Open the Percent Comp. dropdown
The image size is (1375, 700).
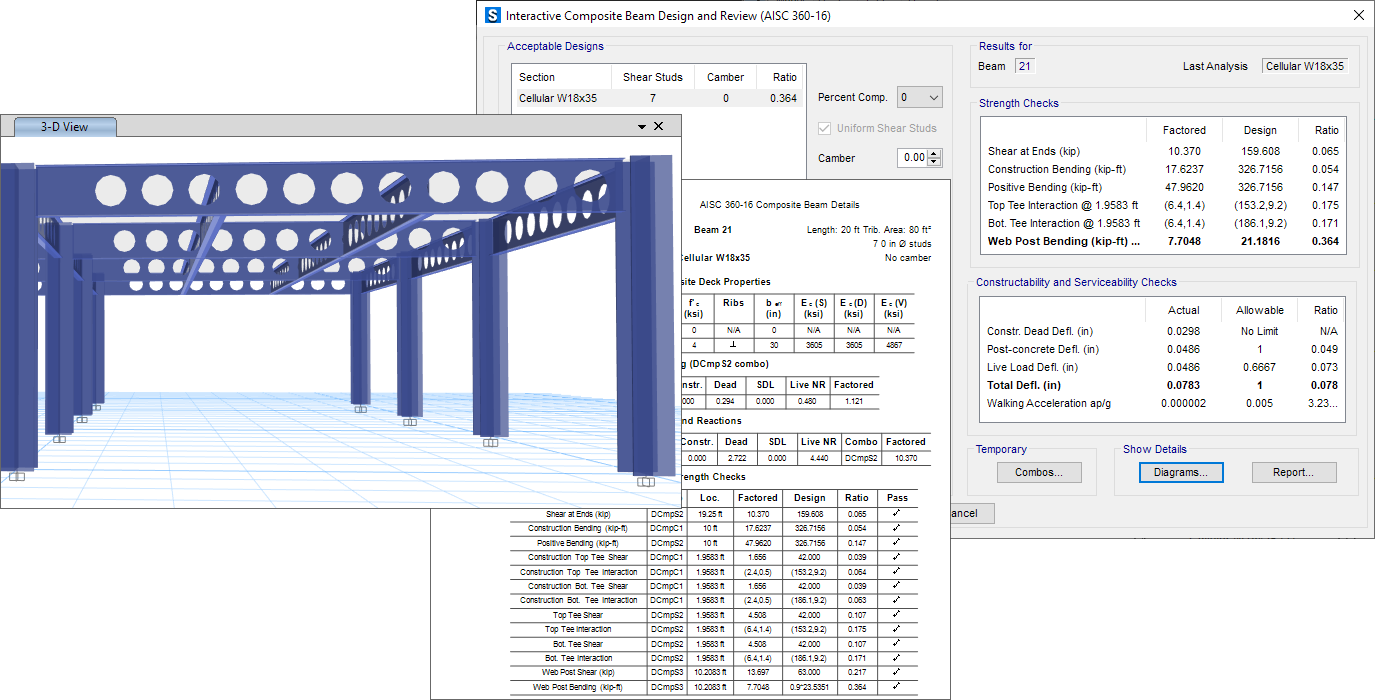[x=920, y=97]
